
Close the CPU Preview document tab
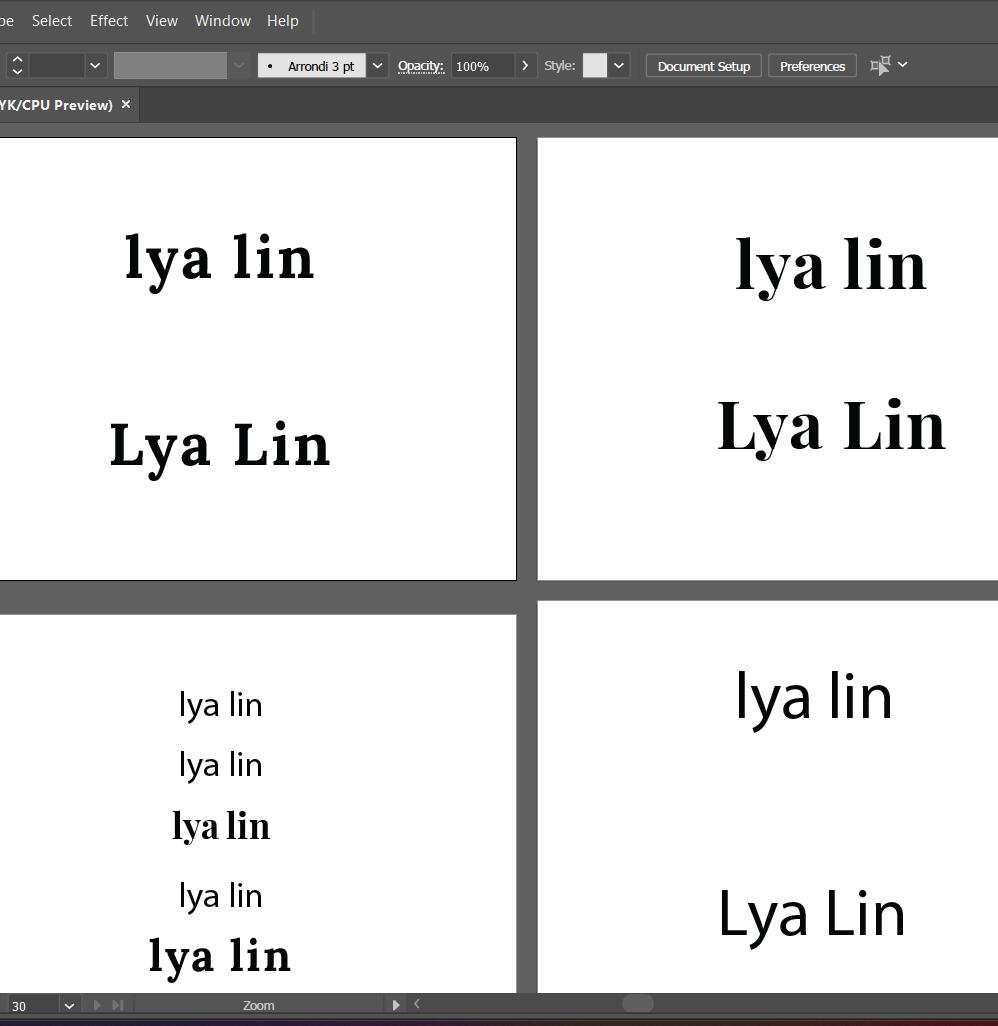126,104
